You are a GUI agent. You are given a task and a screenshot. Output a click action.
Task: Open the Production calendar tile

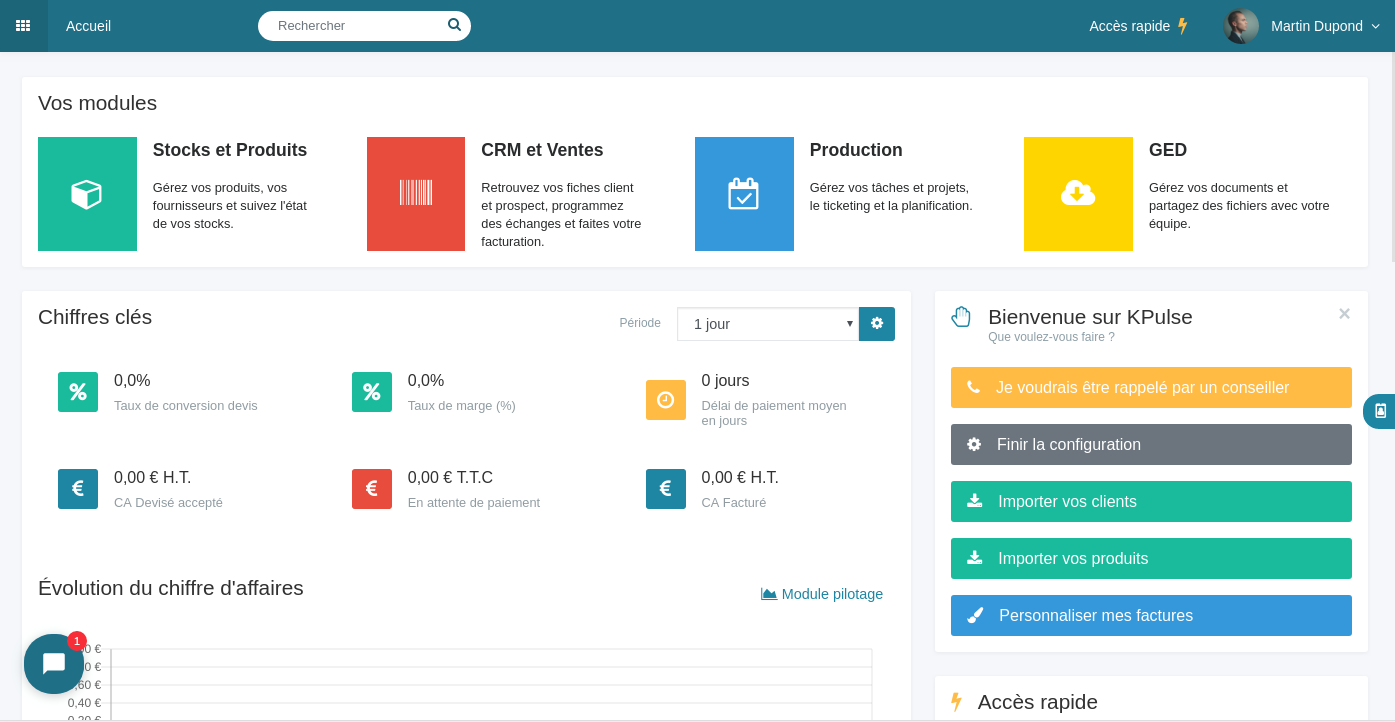pos(744,194)
